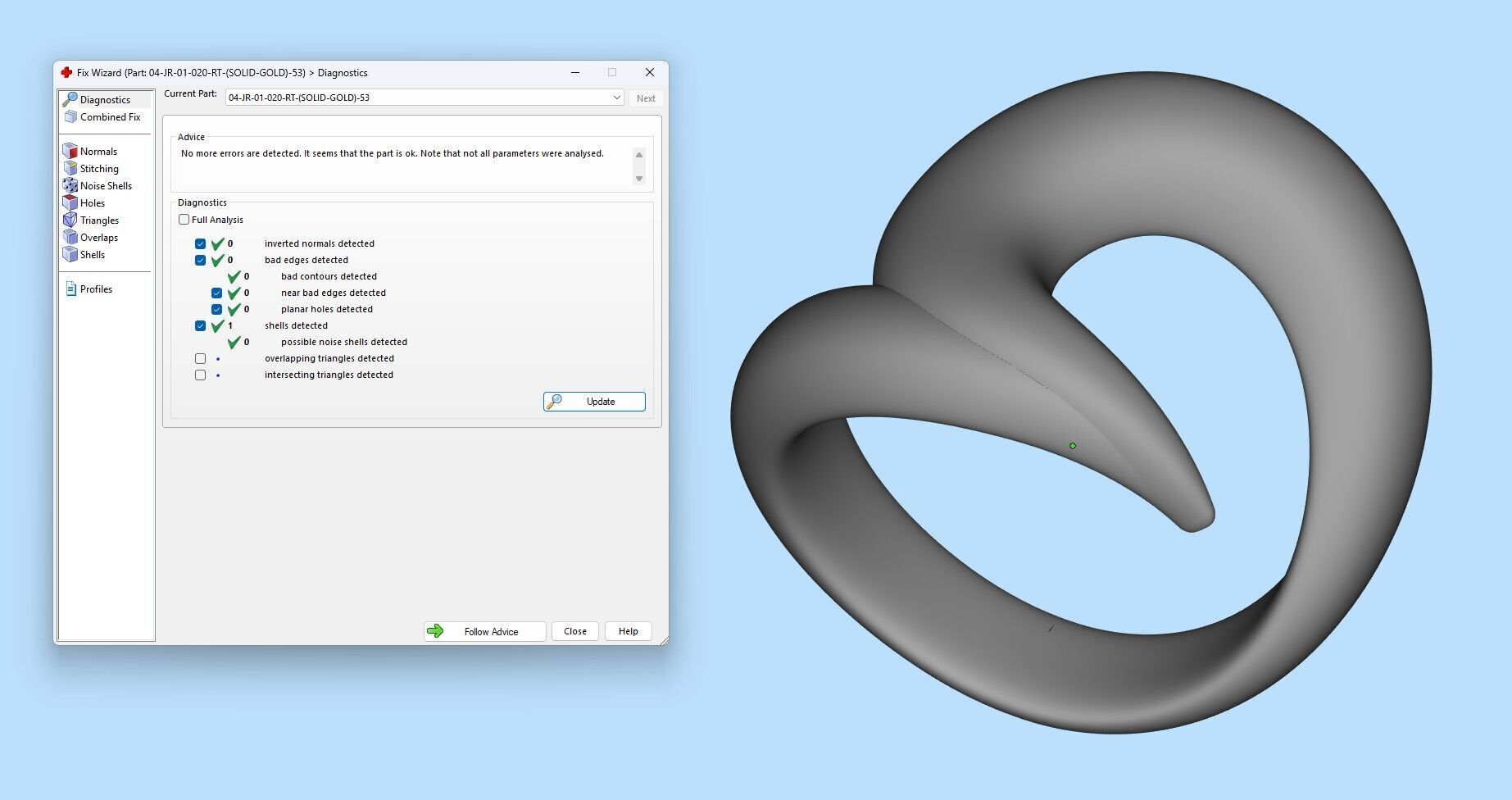Click green checkmark beside bad contours detected
This screenshot has width=1512, height=800.
click(234, 276)
